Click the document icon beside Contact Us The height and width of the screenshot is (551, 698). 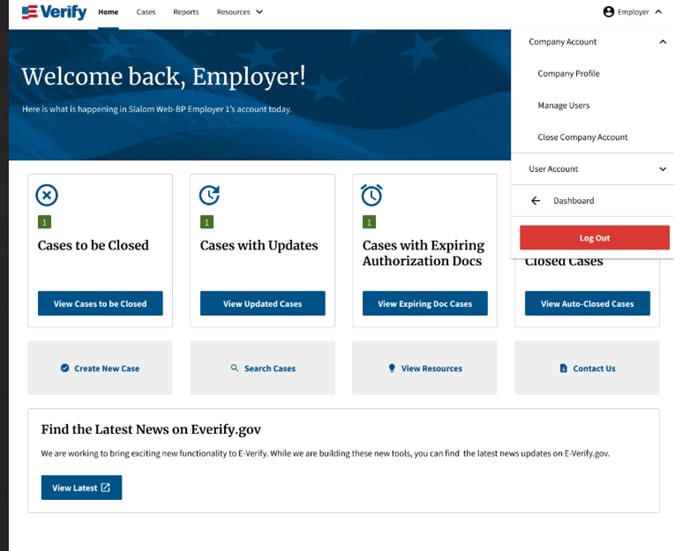(x=564, y=368)
